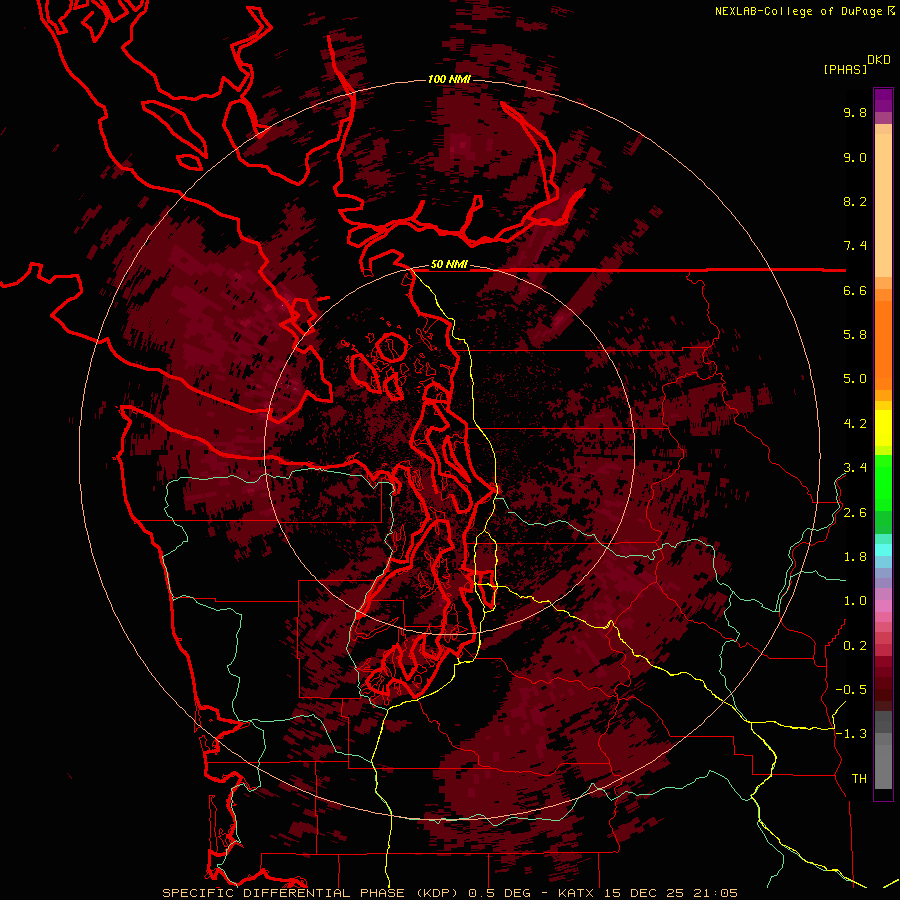900x900 pixels.
Task: Click the 9.0 scale value
Action: (x=855, y=157)
